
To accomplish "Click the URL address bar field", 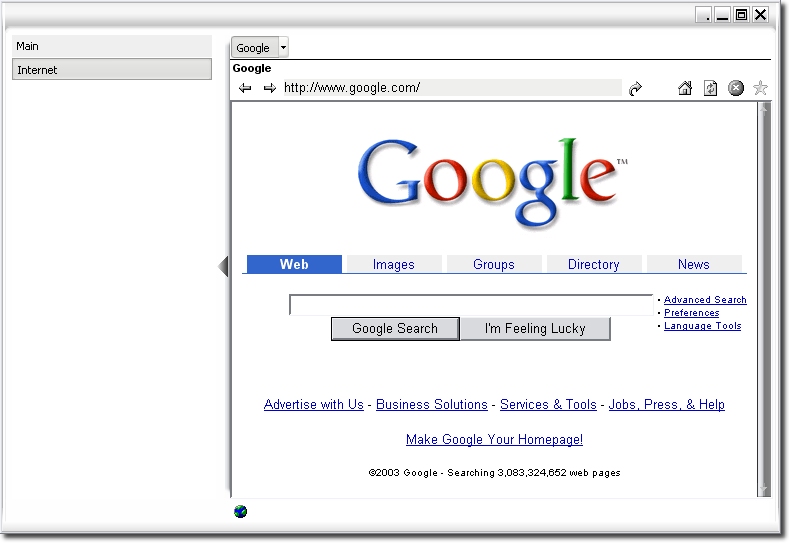I will click(x=452, y=88).
